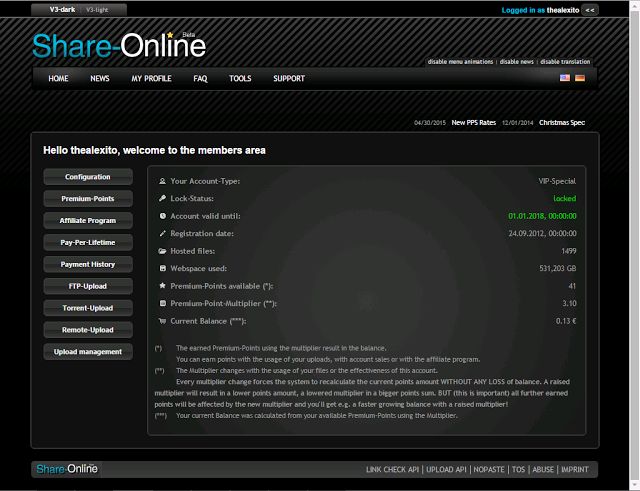Click the disk icon beside Webspace used

(x=162, y=268)
